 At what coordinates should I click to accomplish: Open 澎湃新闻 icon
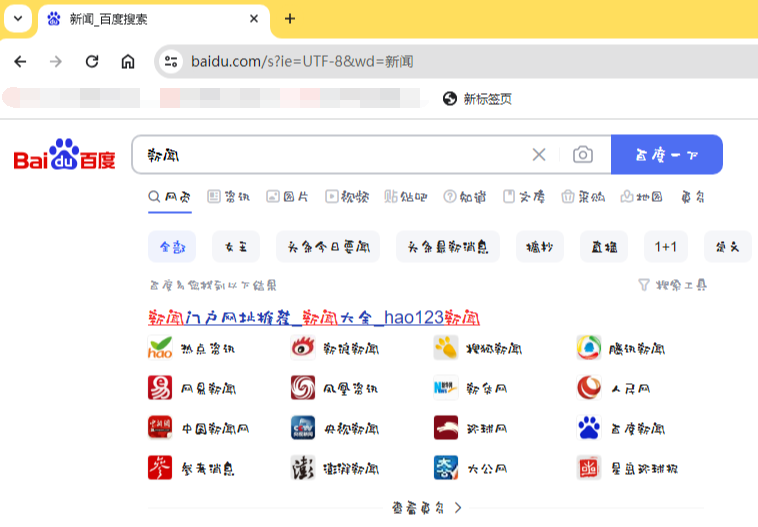pyautogui.click(x=303, y=468)
